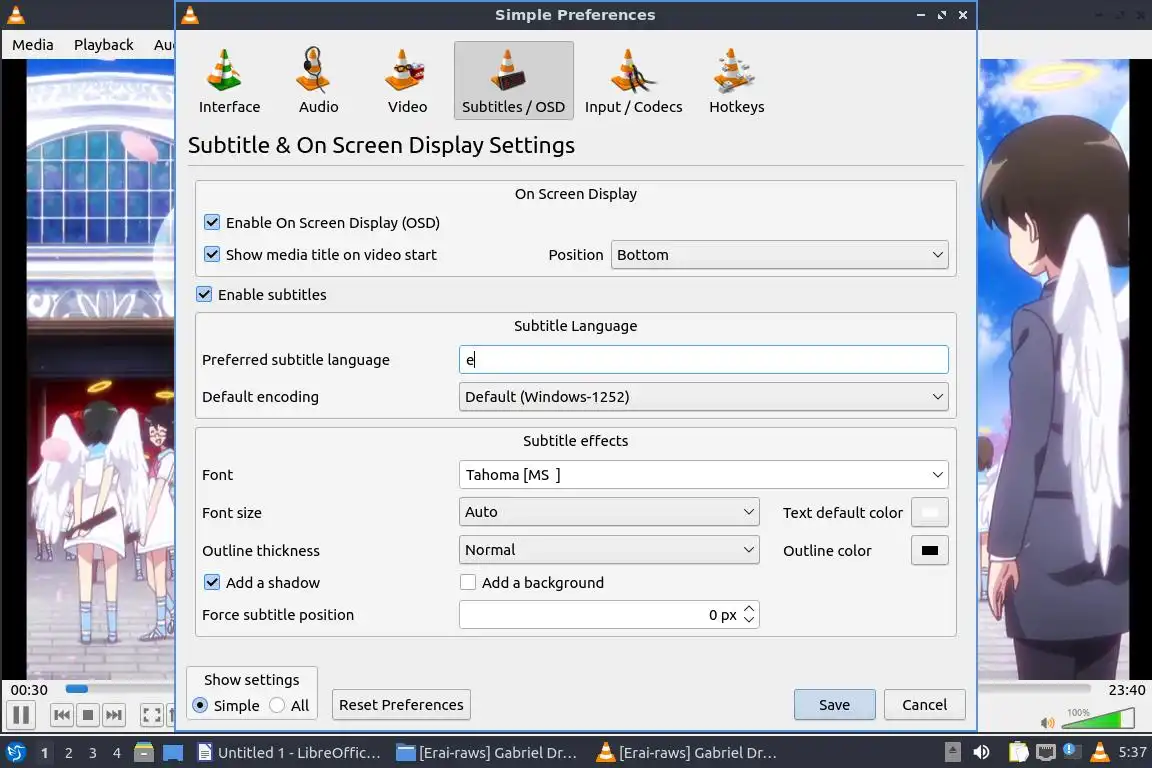Stop playback in VLC player
The width and height of the screenshot is (1152, 768).
pos(88,714)
